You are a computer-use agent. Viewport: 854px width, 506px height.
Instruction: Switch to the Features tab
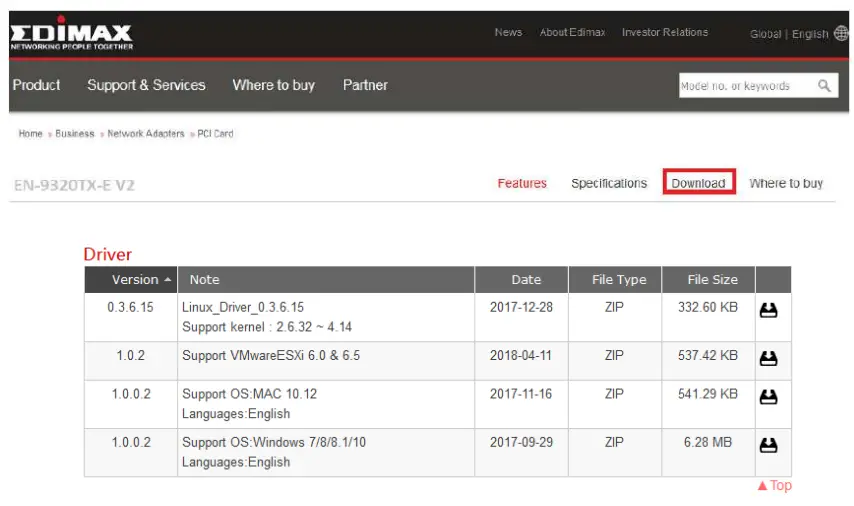tap(522, 184)
